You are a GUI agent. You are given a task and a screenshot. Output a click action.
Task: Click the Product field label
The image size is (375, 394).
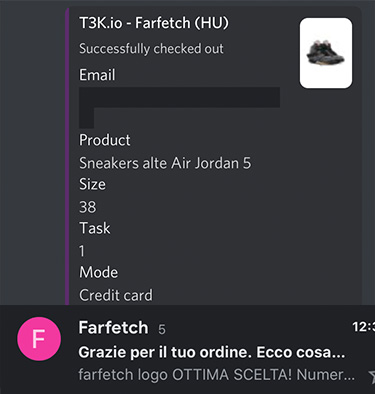pos(105,140)
